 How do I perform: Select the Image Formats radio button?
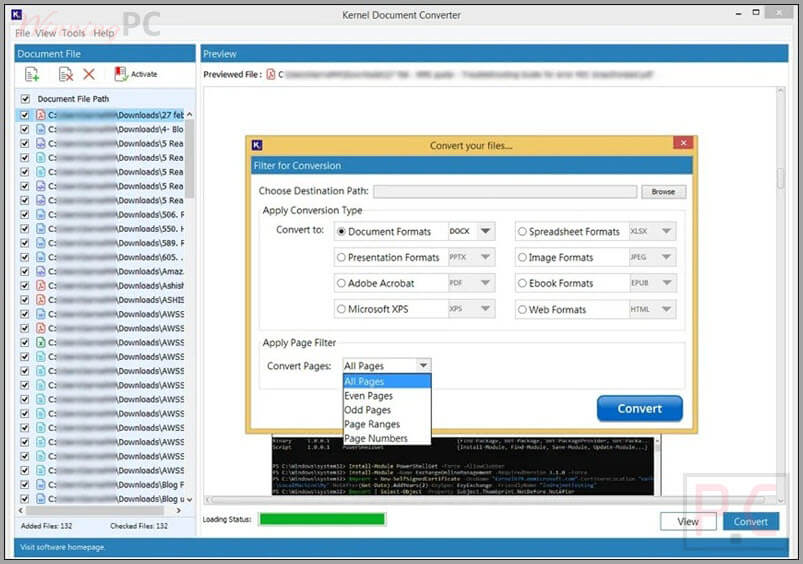pos(522,257)
